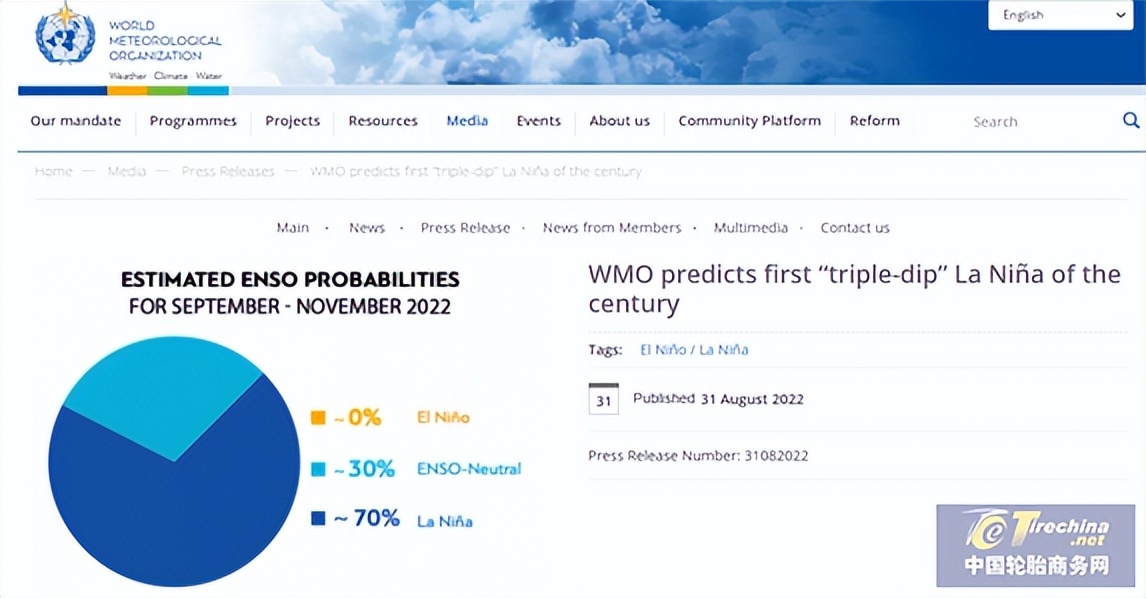
Task: Open the Media menu
Action: pos(467,121)
